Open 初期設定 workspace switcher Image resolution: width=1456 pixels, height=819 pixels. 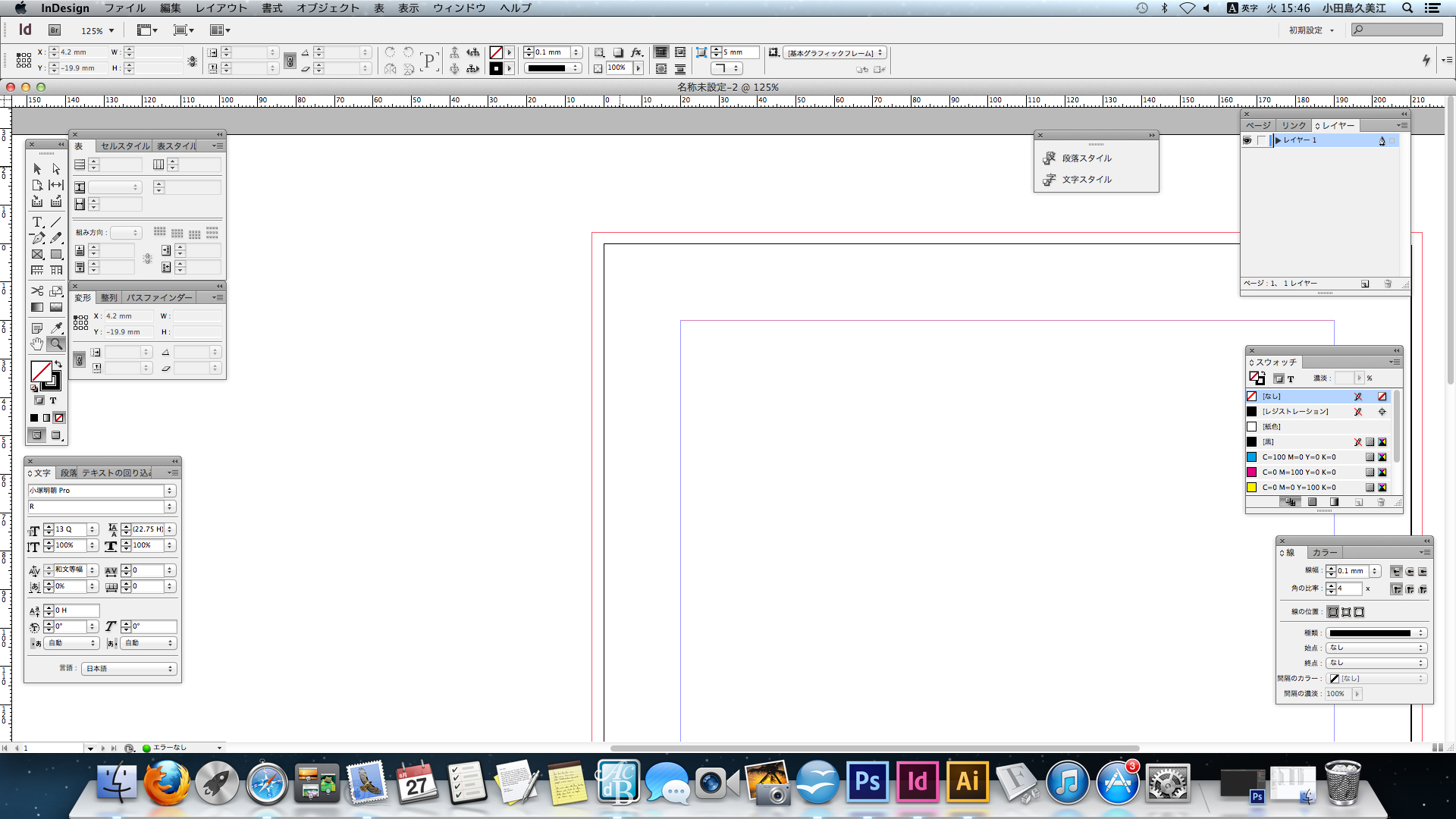[x=1311, y=30]
